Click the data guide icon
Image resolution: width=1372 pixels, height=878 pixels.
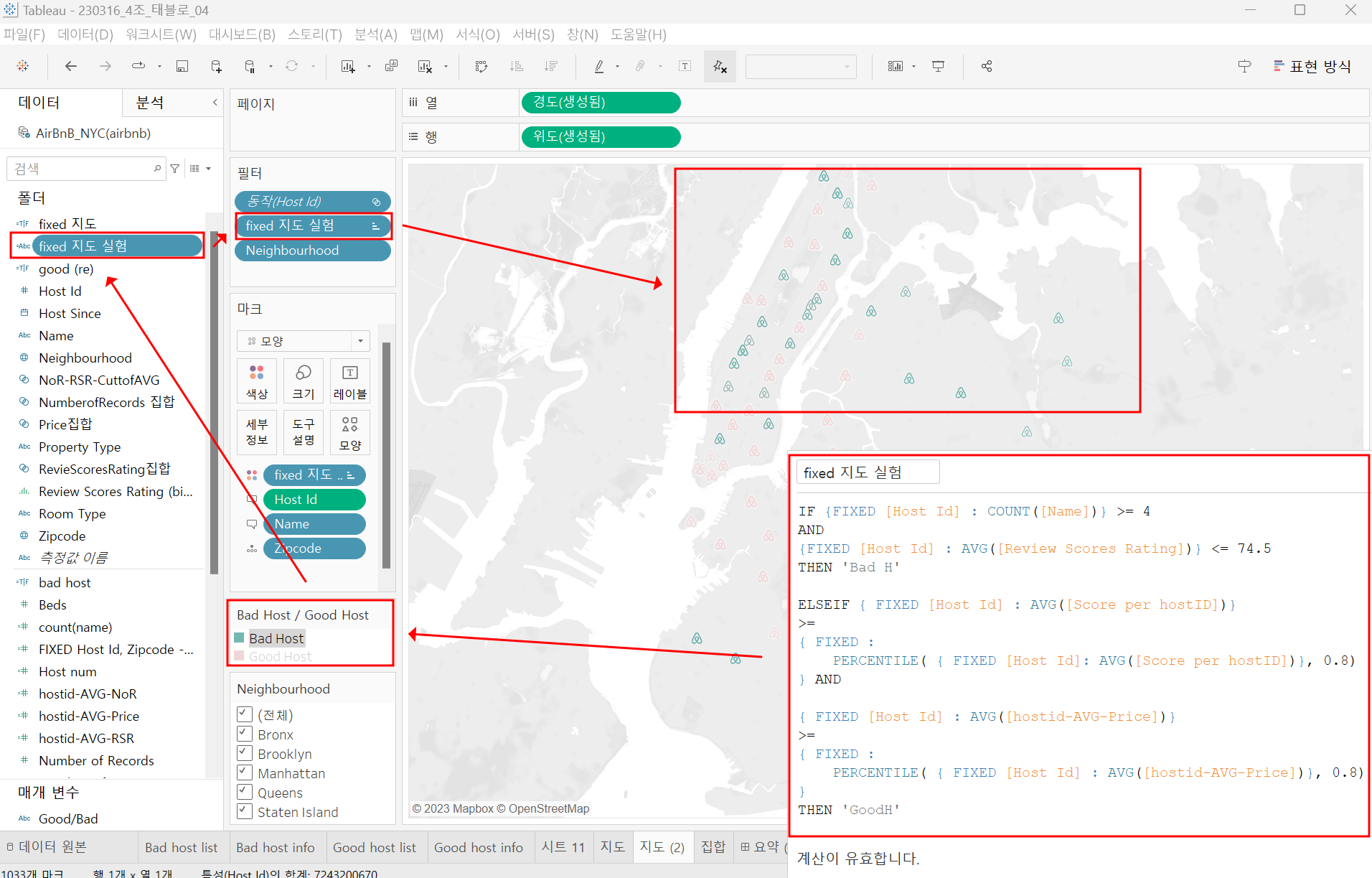1245,66
